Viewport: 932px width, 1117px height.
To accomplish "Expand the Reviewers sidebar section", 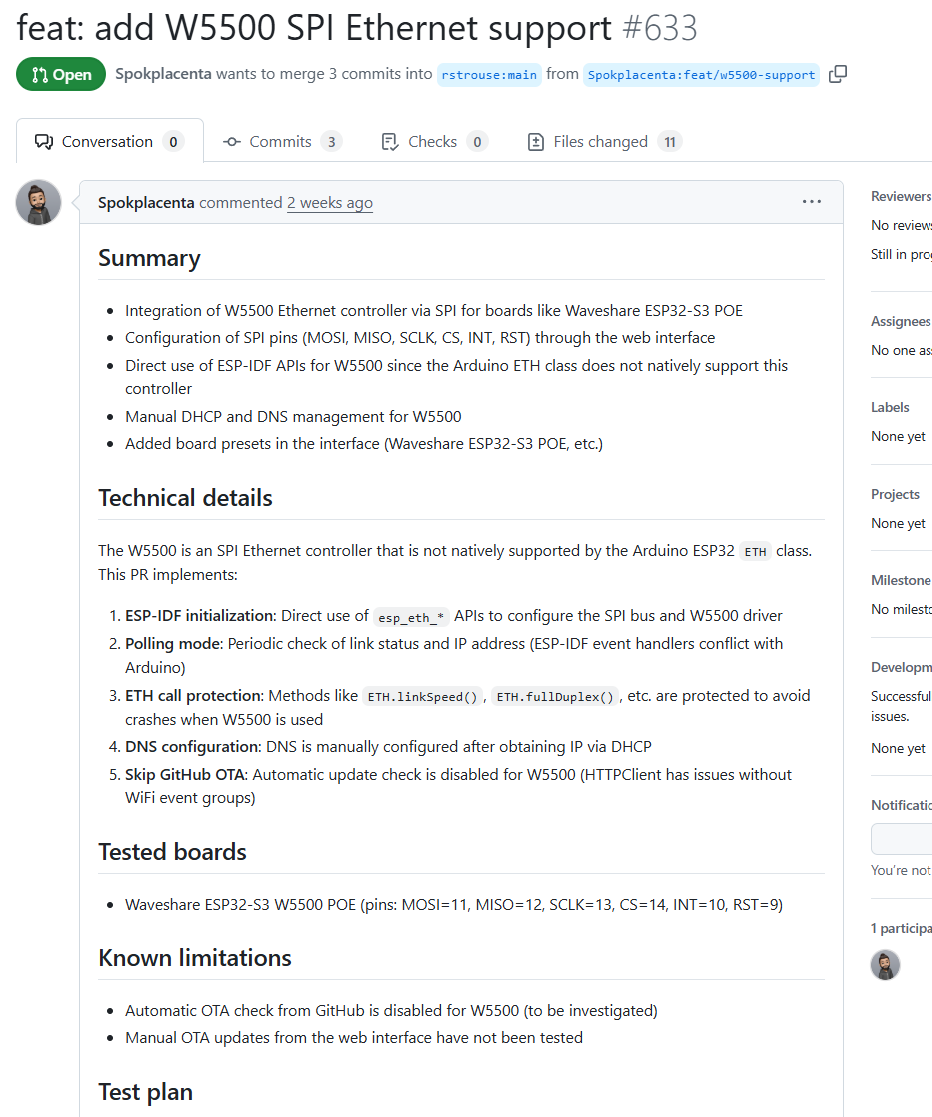I will (900, 196).
